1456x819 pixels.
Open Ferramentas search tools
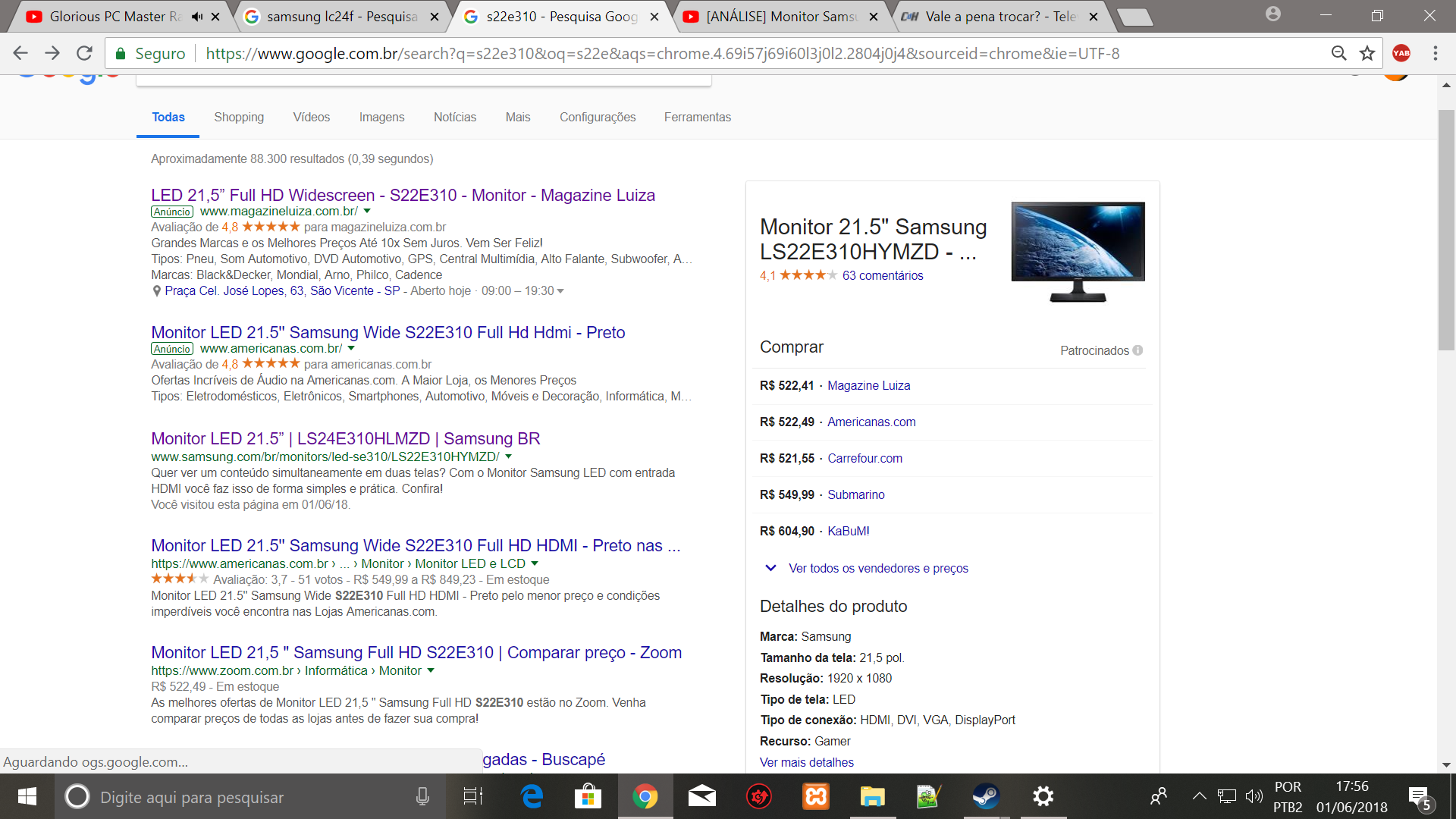pos(698,117)
